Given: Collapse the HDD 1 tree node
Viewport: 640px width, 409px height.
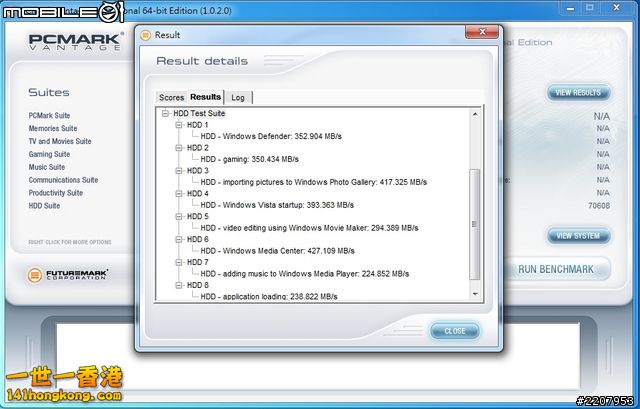Looking at the screenshot, I should point(179,125).
